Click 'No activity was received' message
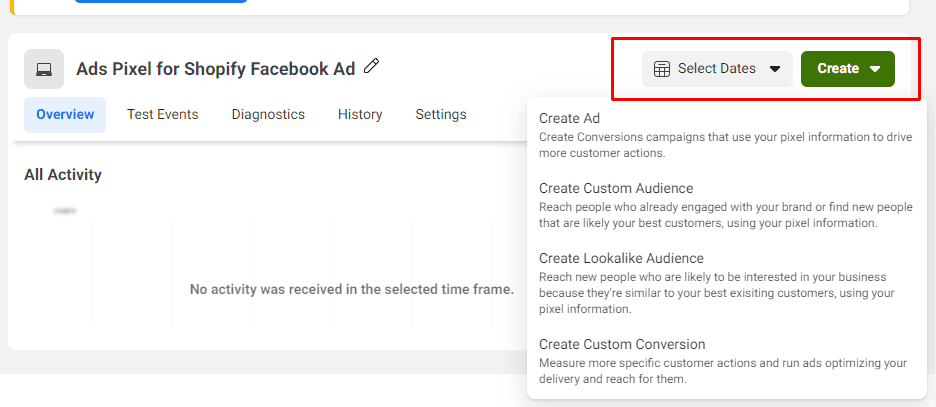The height and width of the screenshot is (407, 936). (352, 289)
